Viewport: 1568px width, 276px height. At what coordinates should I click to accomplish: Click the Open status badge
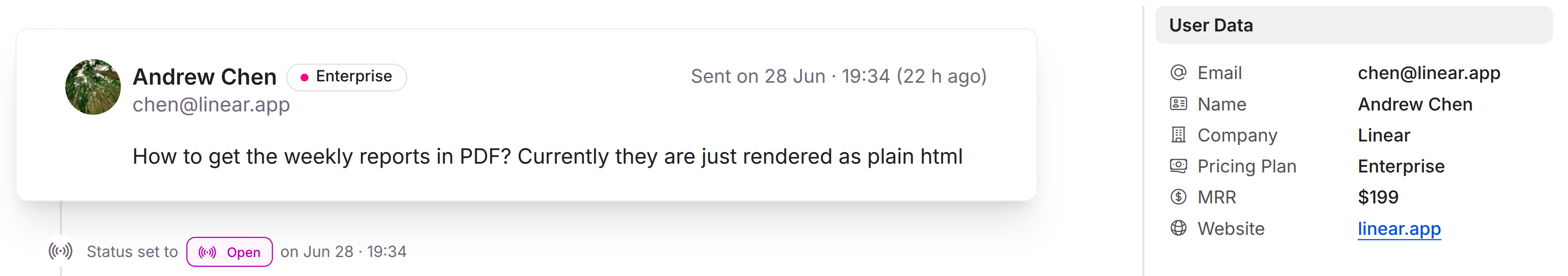pos(229,251)
